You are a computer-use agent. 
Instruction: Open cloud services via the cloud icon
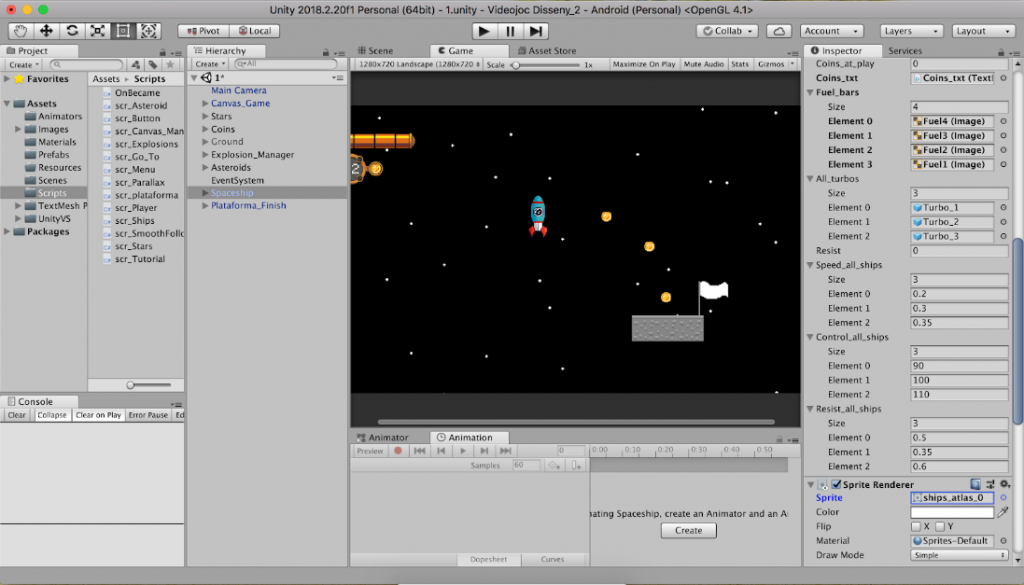click(x=781, y=31)
